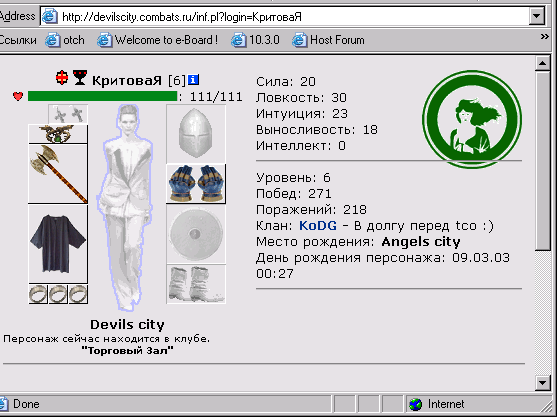The image size is (557, 417).
Task: Click the earrings slot above the amulet
Action: click(x=68, y=114)
